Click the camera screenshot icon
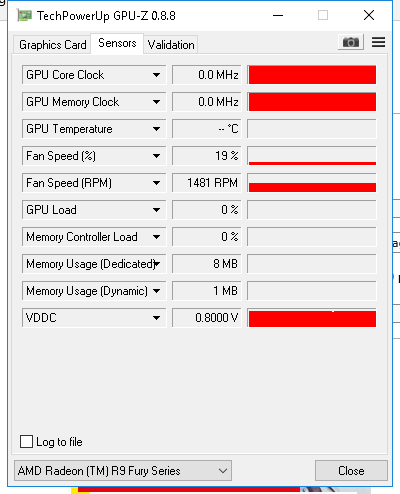Image resolution: width=400 pixels, height=494 pixels. coord(351,42)
